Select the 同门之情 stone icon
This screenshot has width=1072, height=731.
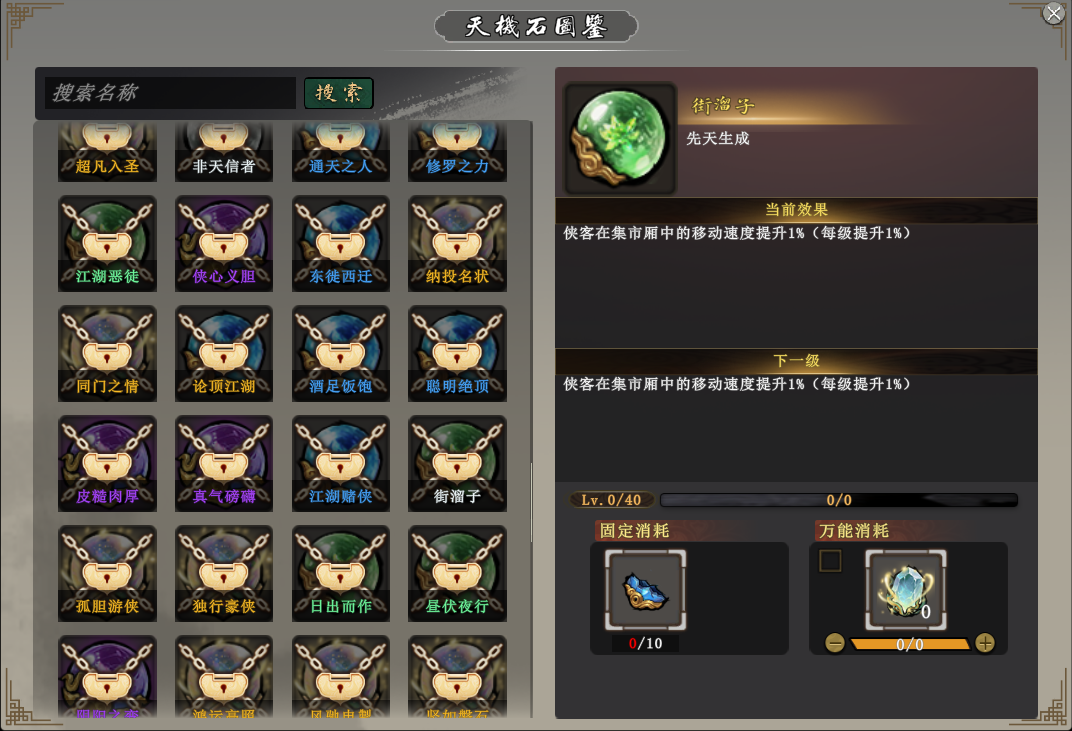pyautogui.click(x=107, y=354)
